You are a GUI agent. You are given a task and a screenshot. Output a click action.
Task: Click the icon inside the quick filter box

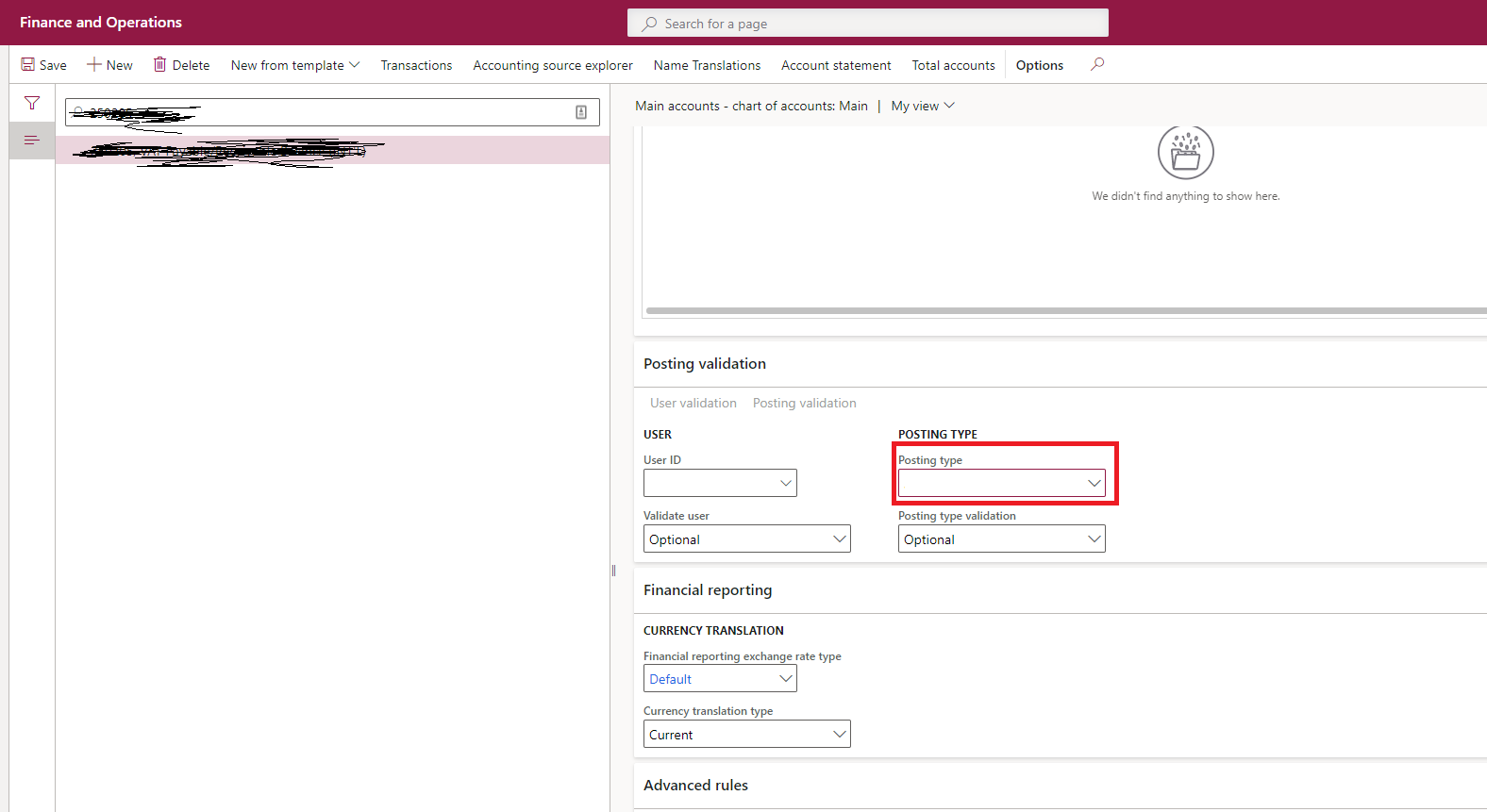(x=581, y=112)
